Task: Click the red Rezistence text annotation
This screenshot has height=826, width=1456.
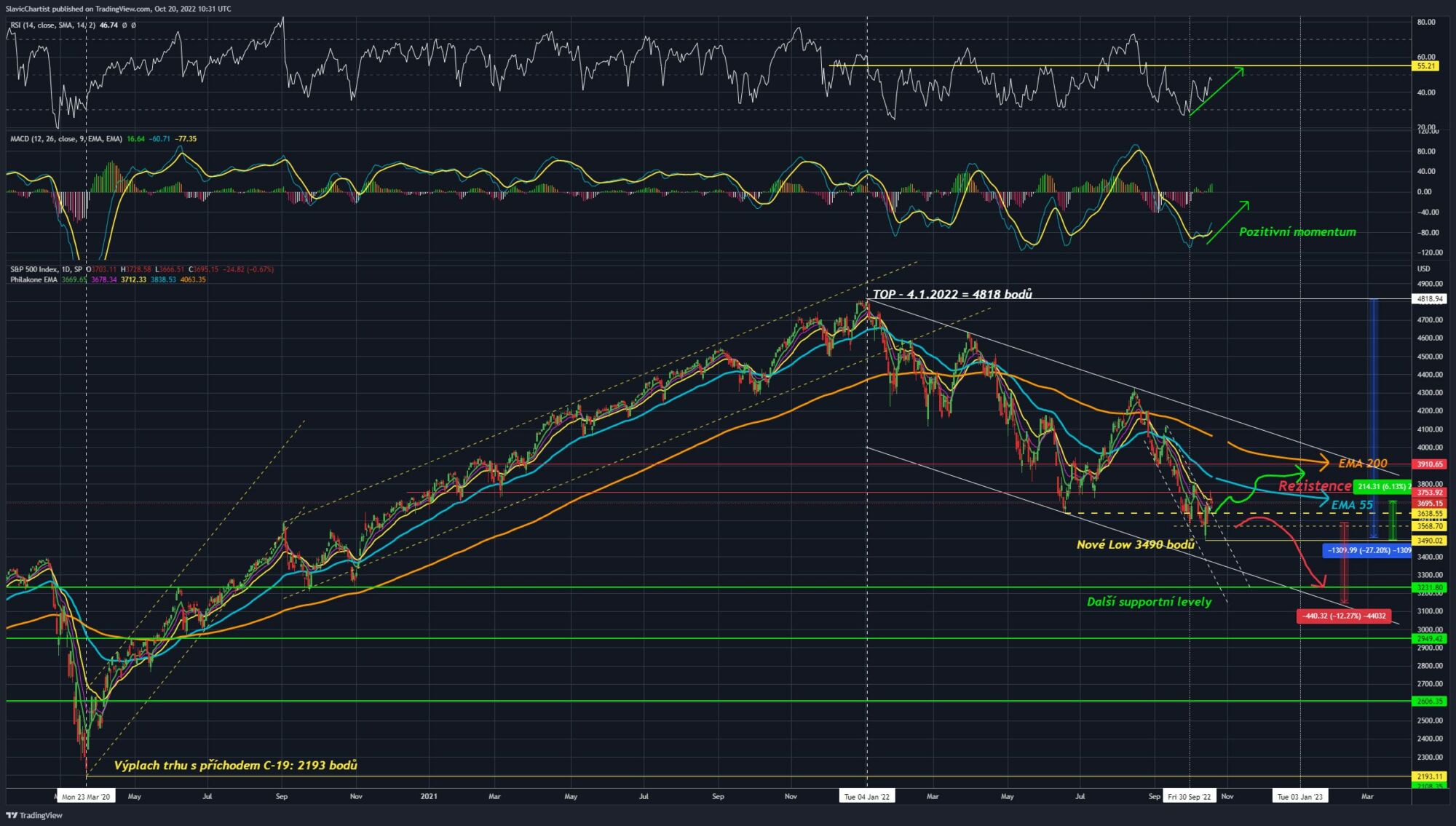Action: click(1315, 485)
